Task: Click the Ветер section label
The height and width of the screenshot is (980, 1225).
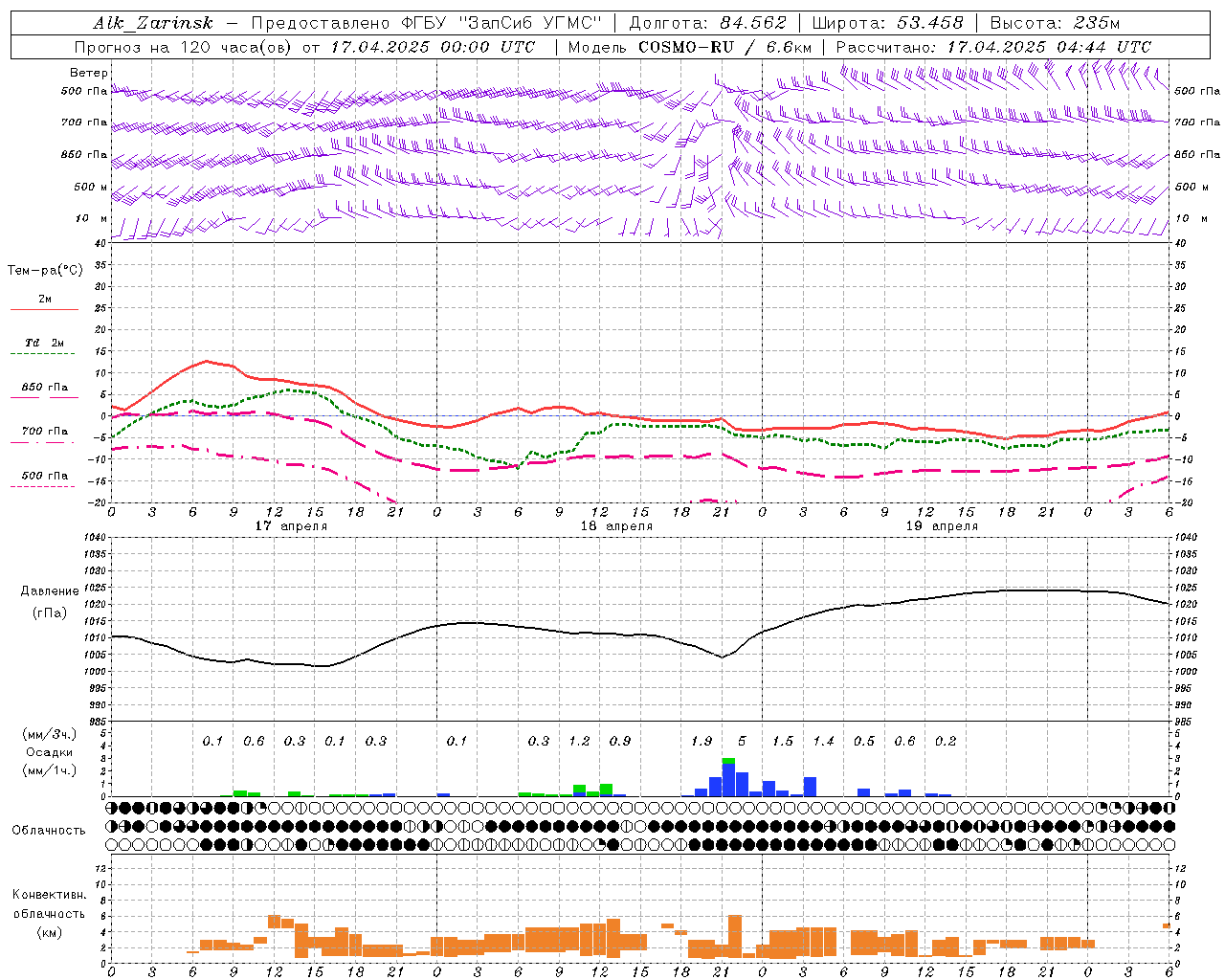Action: [x=89, y=73]
